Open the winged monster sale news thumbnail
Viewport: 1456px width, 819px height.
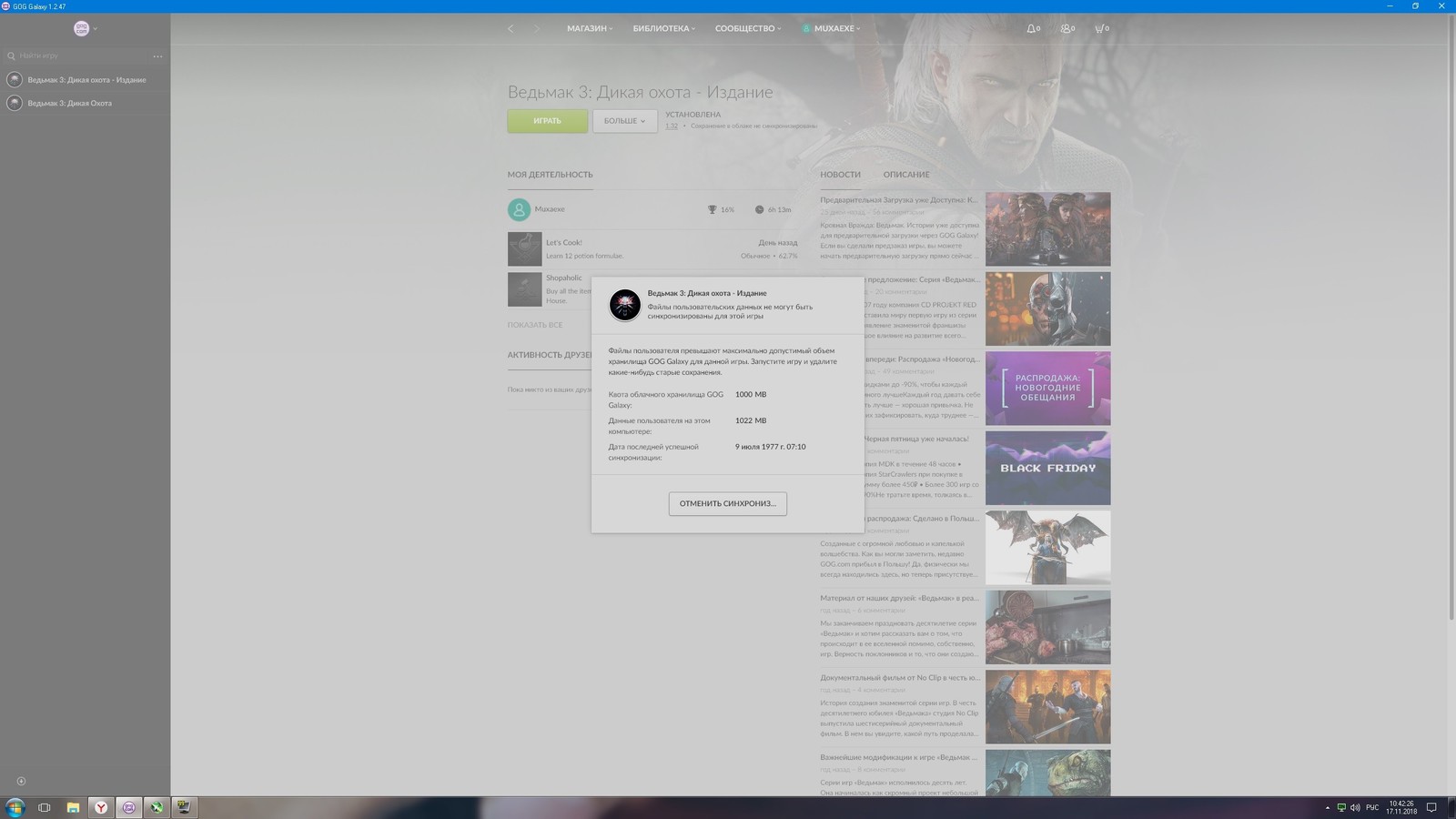(x=1047, y=547)
